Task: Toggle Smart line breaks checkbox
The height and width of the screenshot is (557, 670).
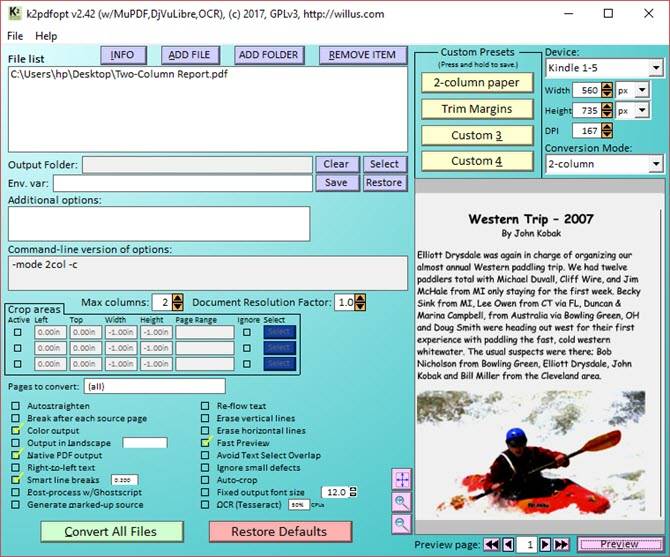Action: point(16,480)
